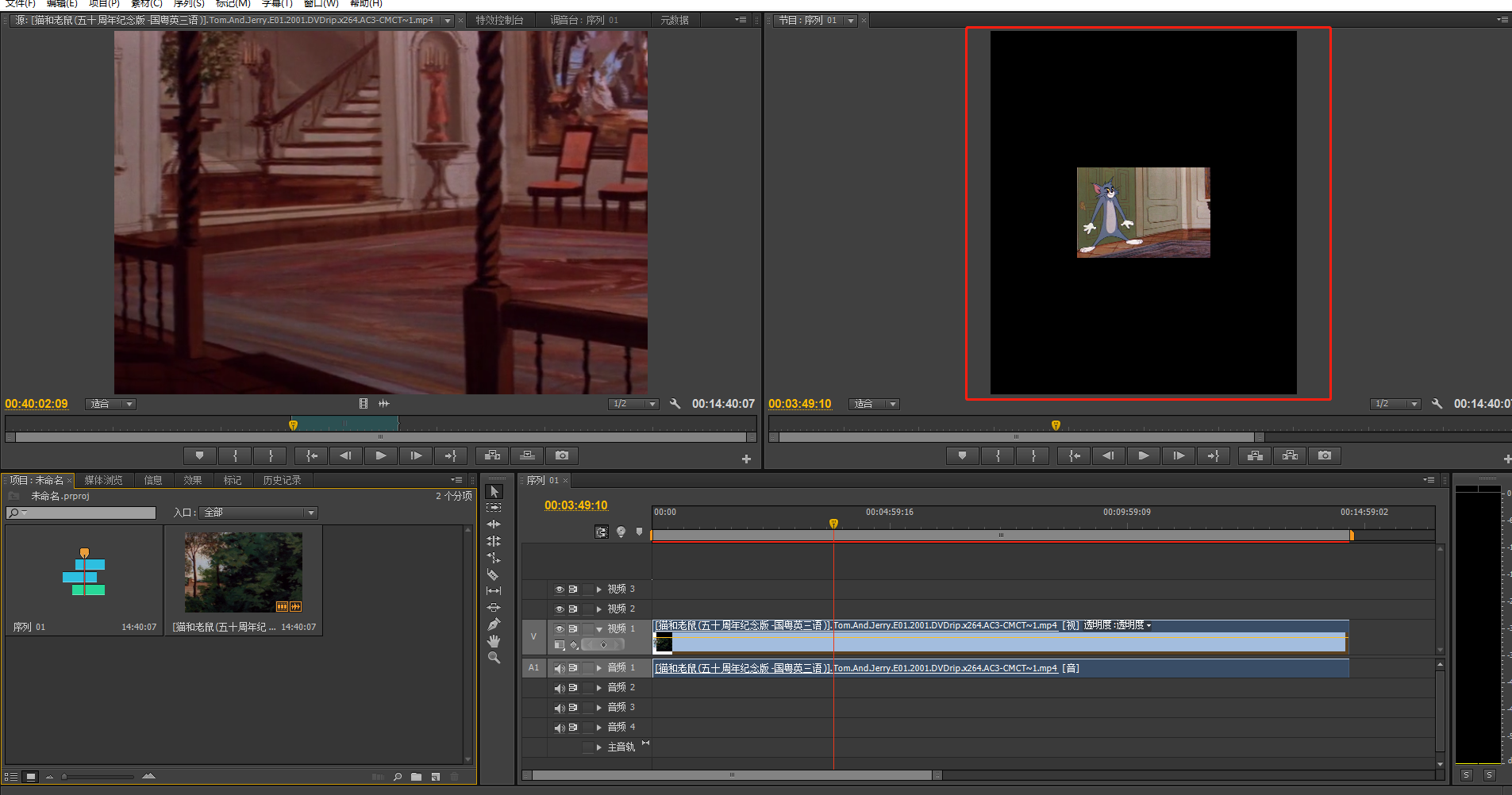1512x795 pixels.
Task: Mute audio track 2 speaker toggle
Action: pyautogui.click(x=560, y=688)
